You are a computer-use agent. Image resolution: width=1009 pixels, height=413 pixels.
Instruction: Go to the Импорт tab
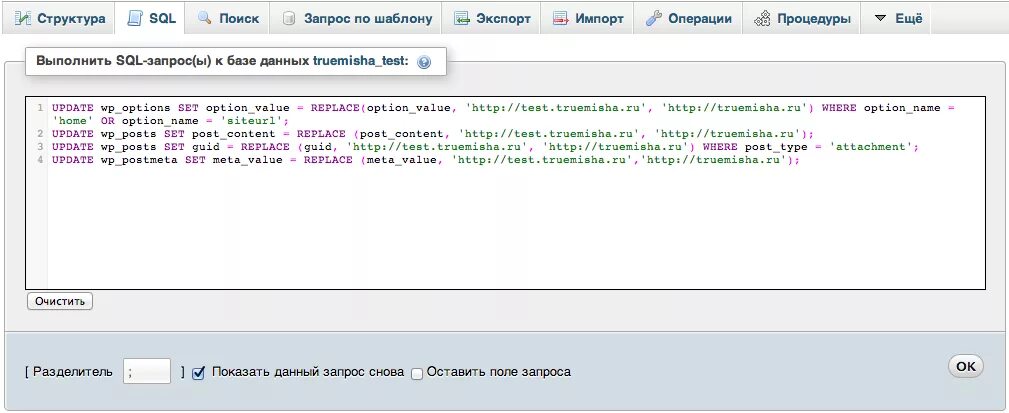point(588,18)
